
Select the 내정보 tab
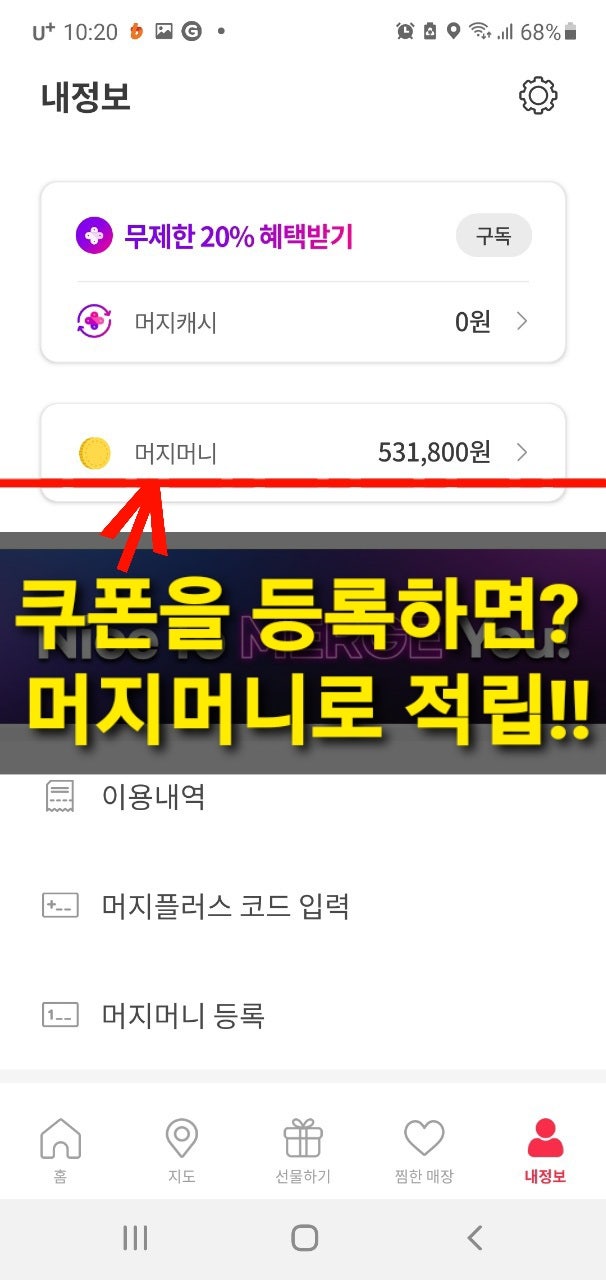545,1151
